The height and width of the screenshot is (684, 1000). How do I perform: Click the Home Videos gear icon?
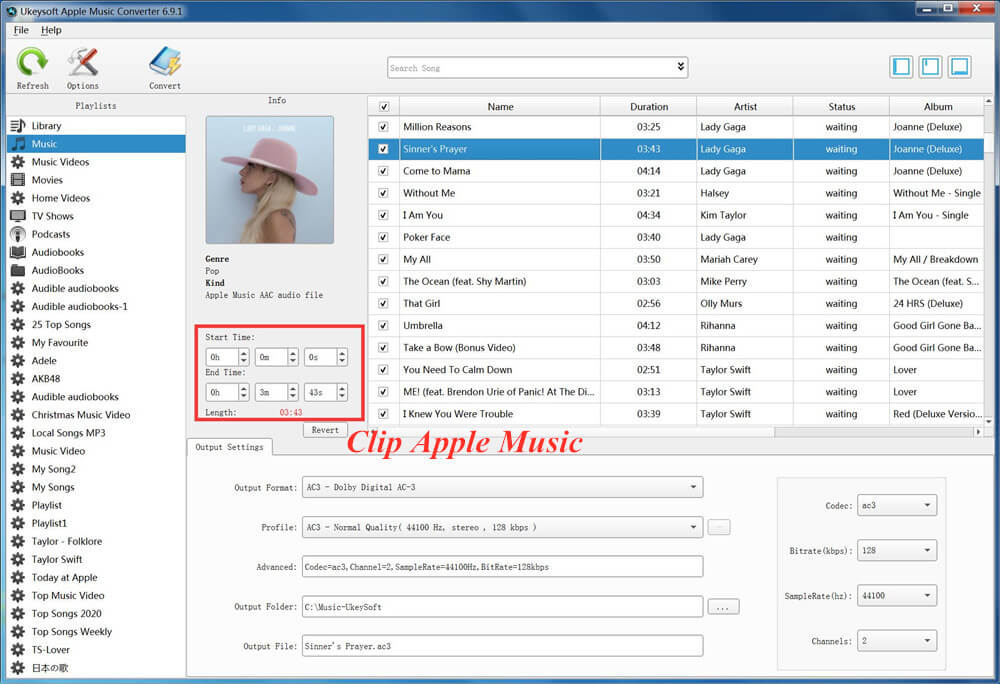(18, 198)
